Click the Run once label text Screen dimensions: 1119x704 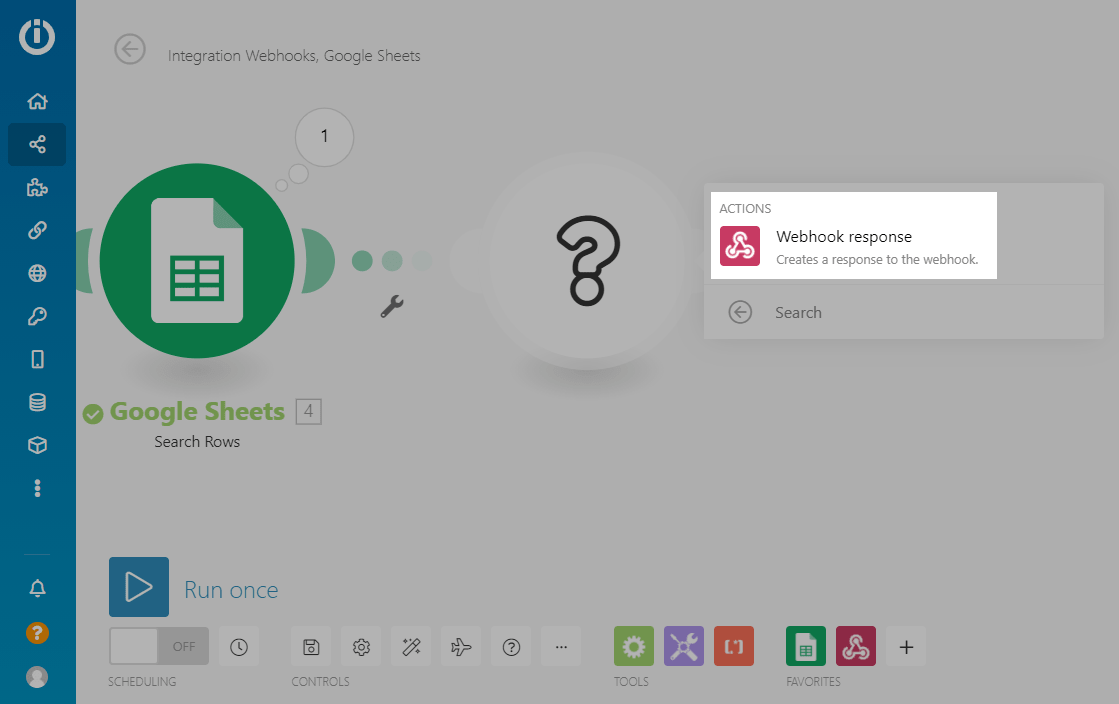click(x=231, y=590)
